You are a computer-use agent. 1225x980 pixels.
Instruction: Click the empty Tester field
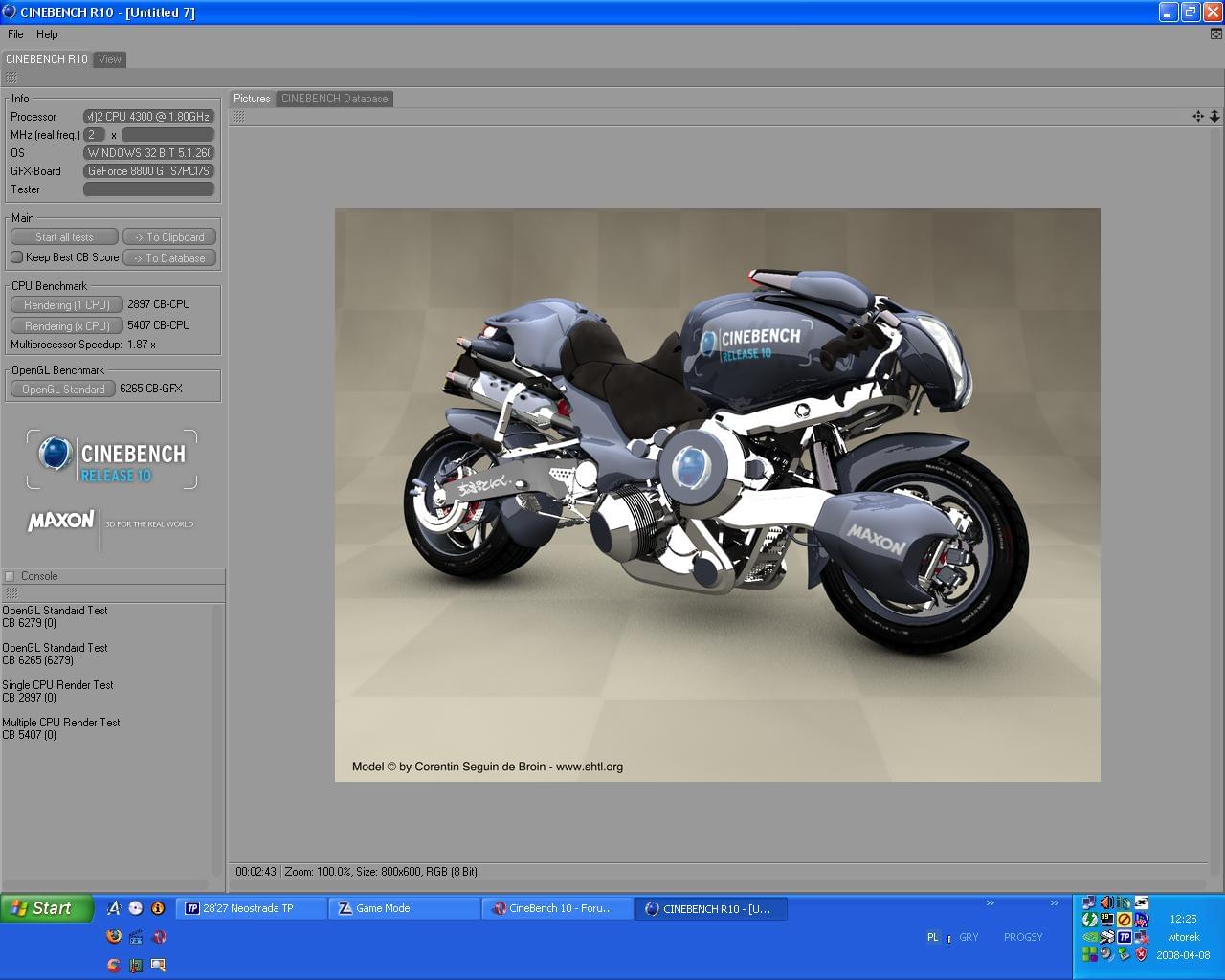(148, 189)
